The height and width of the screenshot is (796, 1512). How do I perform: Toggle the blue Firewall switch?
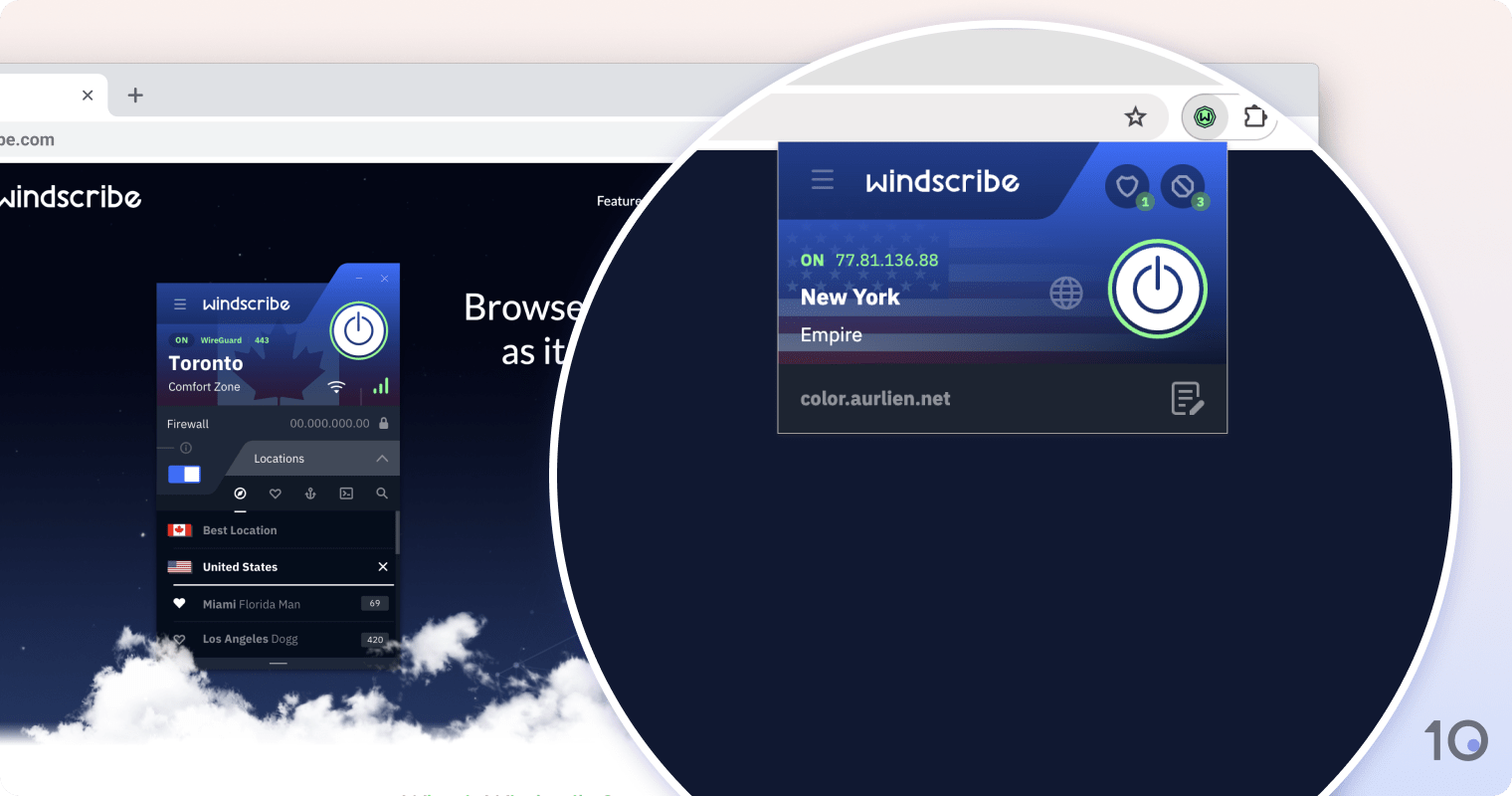click(184, 474)
